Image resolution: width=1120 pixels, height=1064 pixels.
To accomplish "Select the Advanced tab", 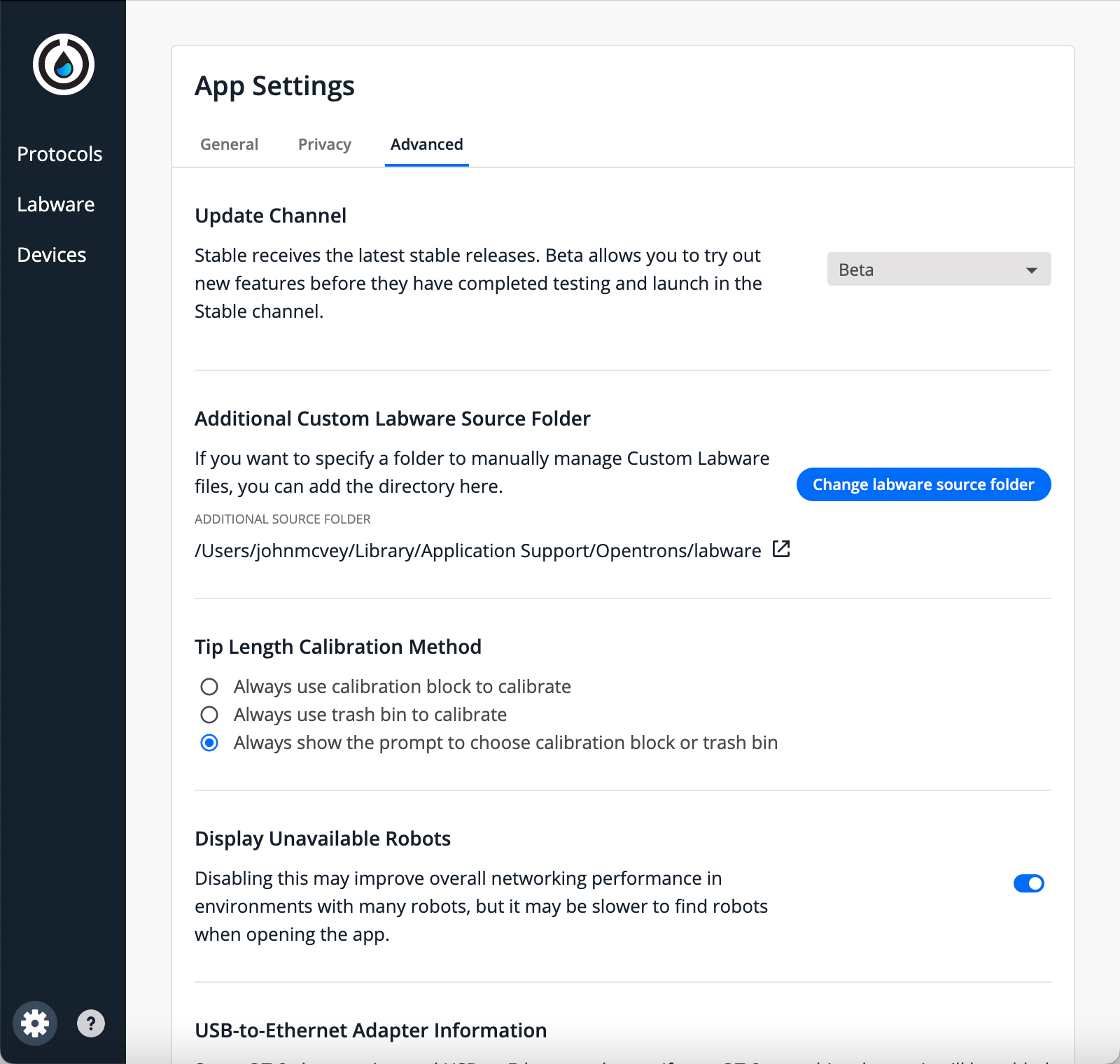I will coord(426,144).
